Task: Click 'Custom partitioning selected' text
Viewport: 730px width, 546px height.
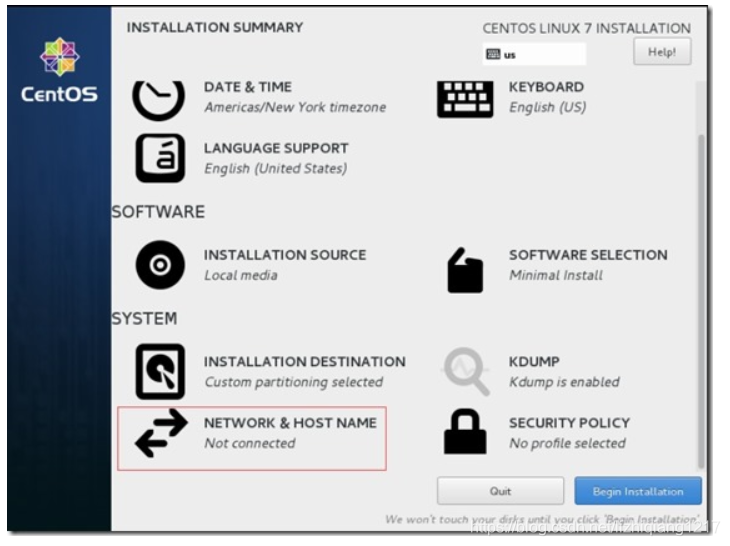Action: point(294,382)
